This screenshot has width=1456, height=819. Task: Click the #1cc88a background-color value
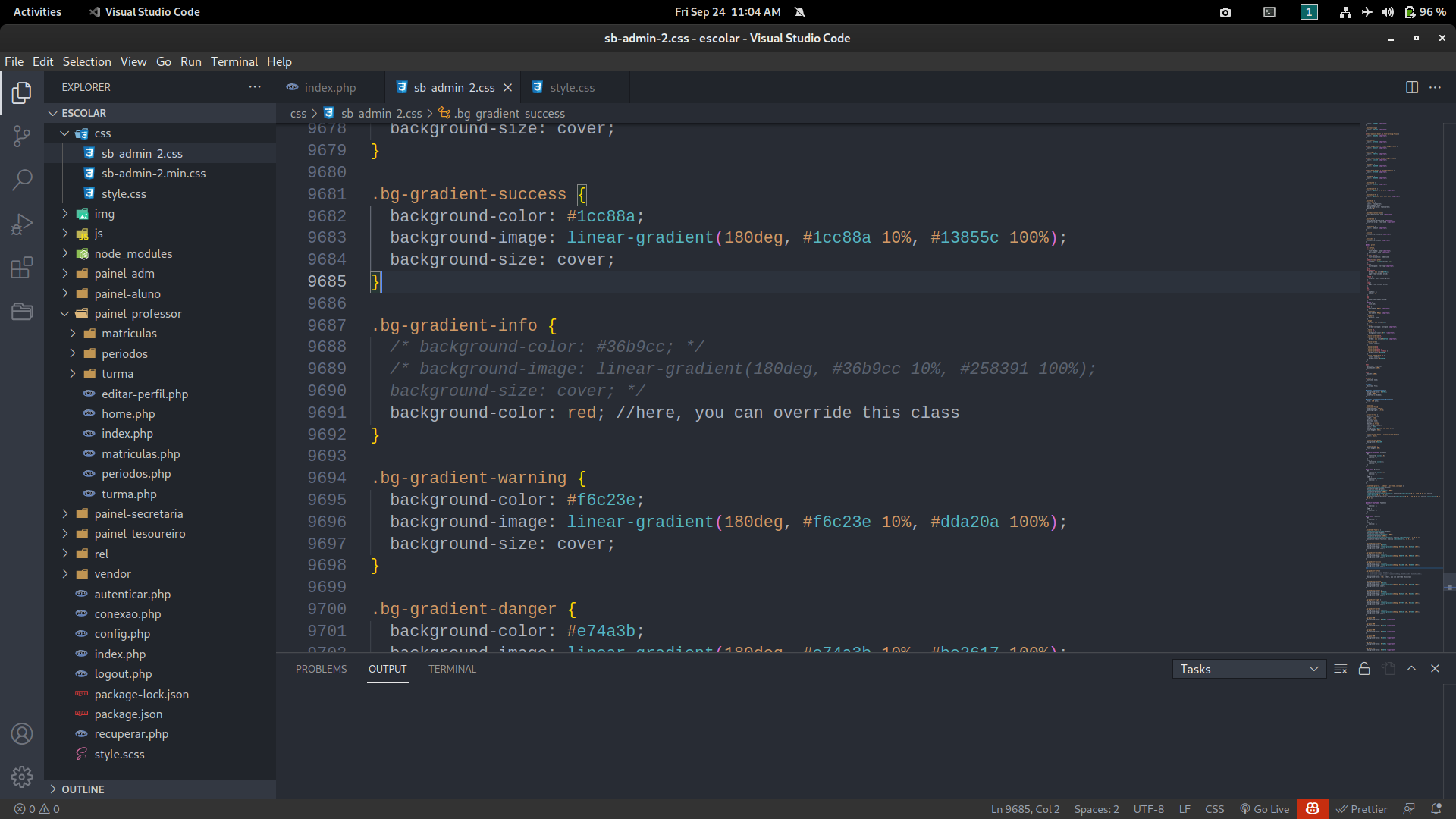pos(601,216)
